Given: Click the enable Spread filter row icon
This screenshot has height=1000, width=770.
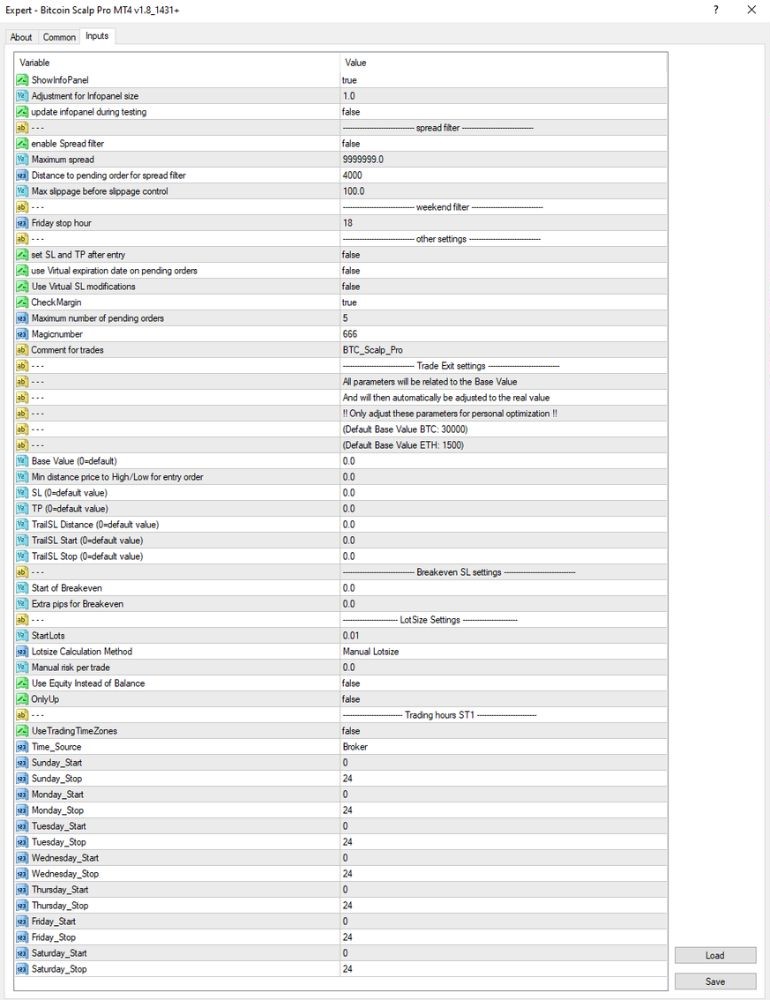Looking at the screenshot, I should [22, 143].
